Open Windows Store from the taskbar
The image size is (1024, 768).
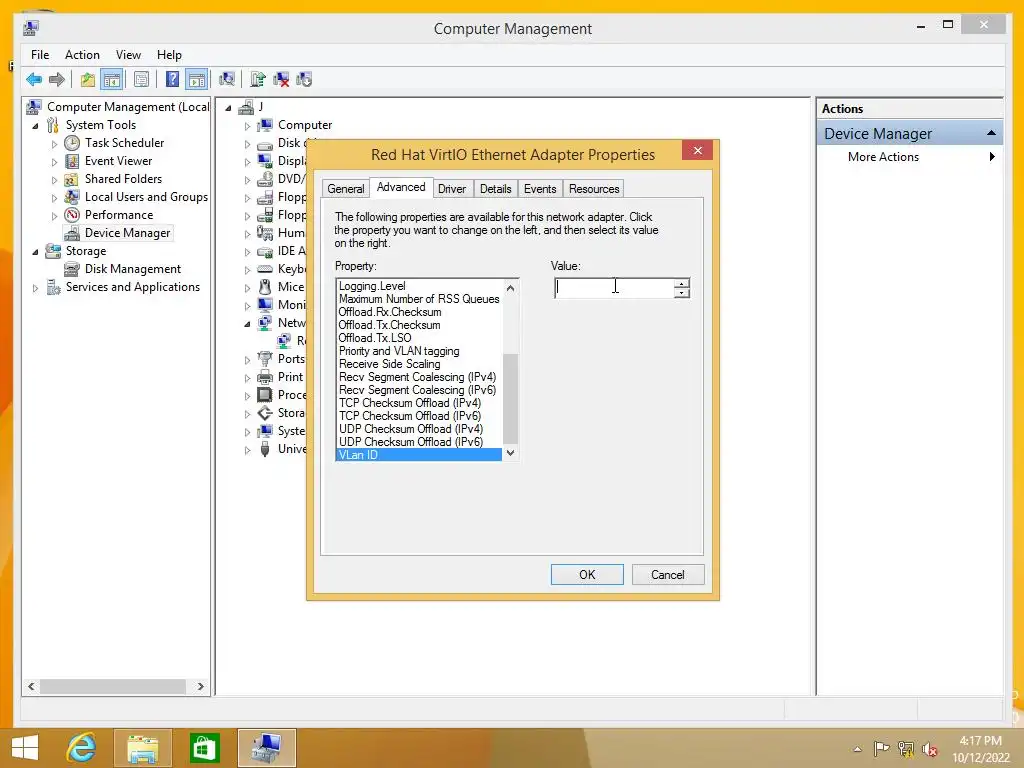click(x=204, y=748)
